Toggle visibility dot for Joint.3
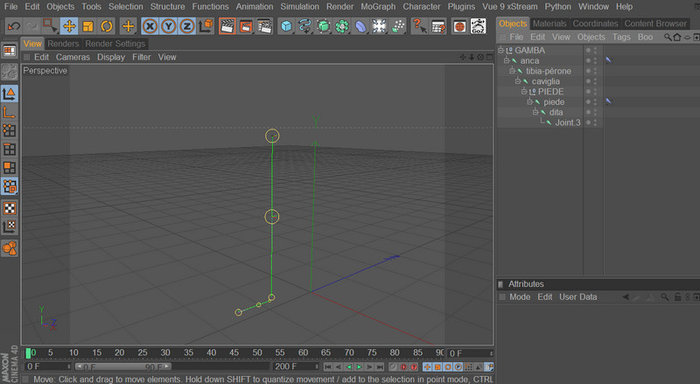700x384 pixels. (588, 122)
